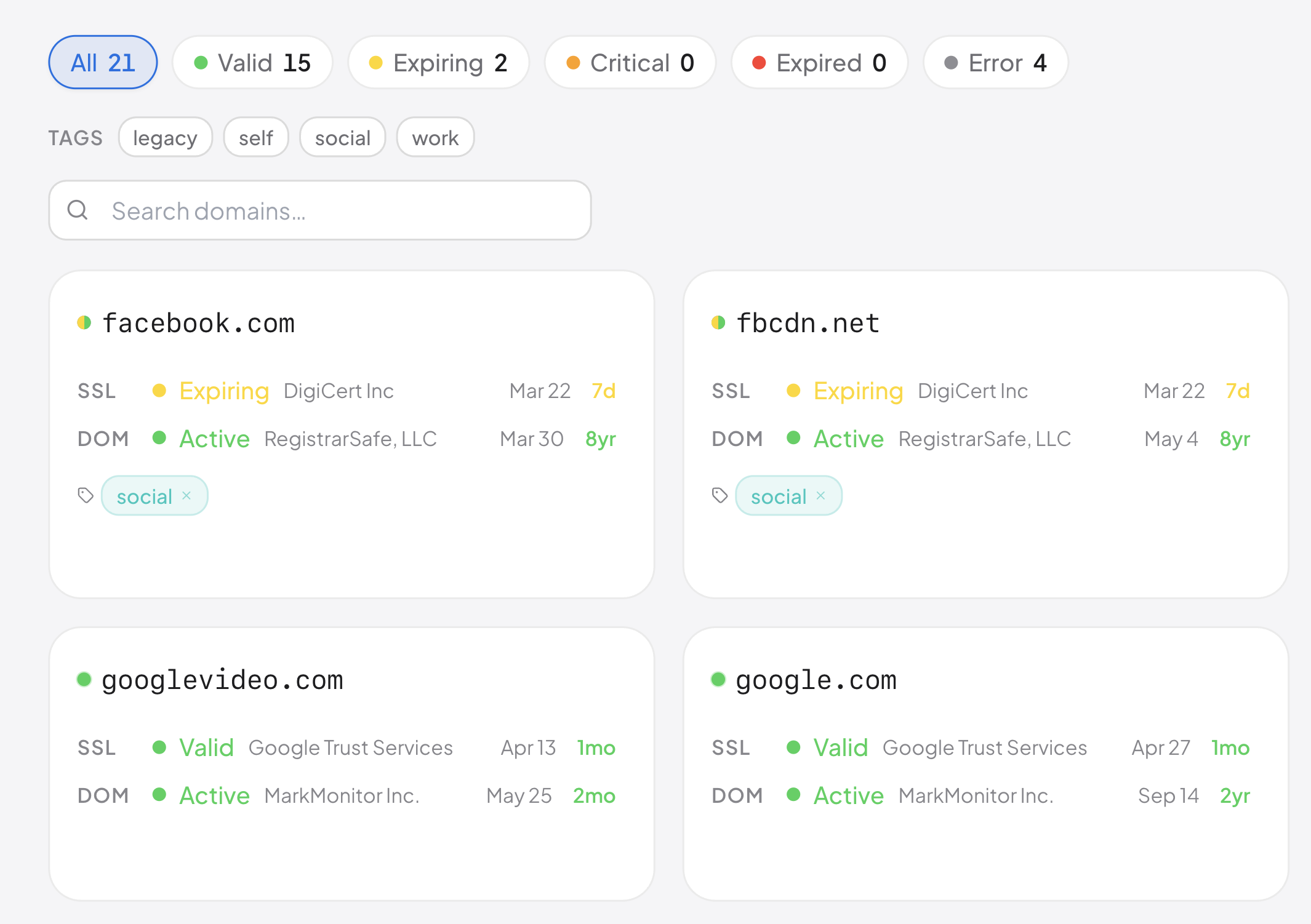Click the status dot beside googlevideo.com
This screenshot has height=924, width=1311.
click(85, 679)
